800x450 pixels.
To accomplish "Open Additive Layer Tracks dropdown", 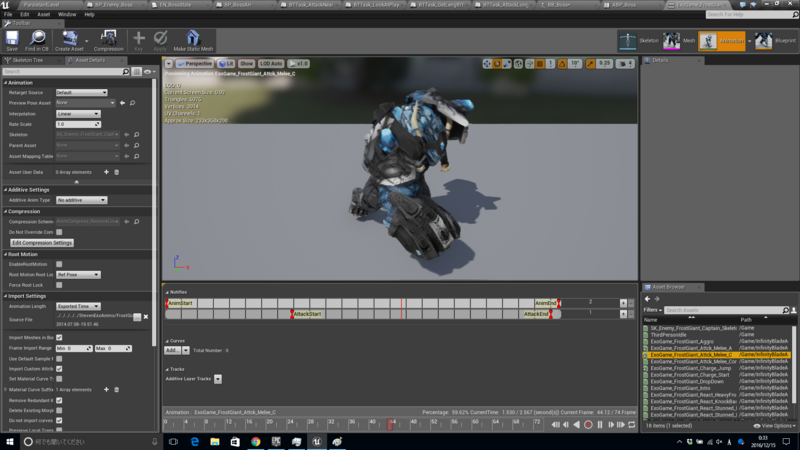I will (218, 379).
